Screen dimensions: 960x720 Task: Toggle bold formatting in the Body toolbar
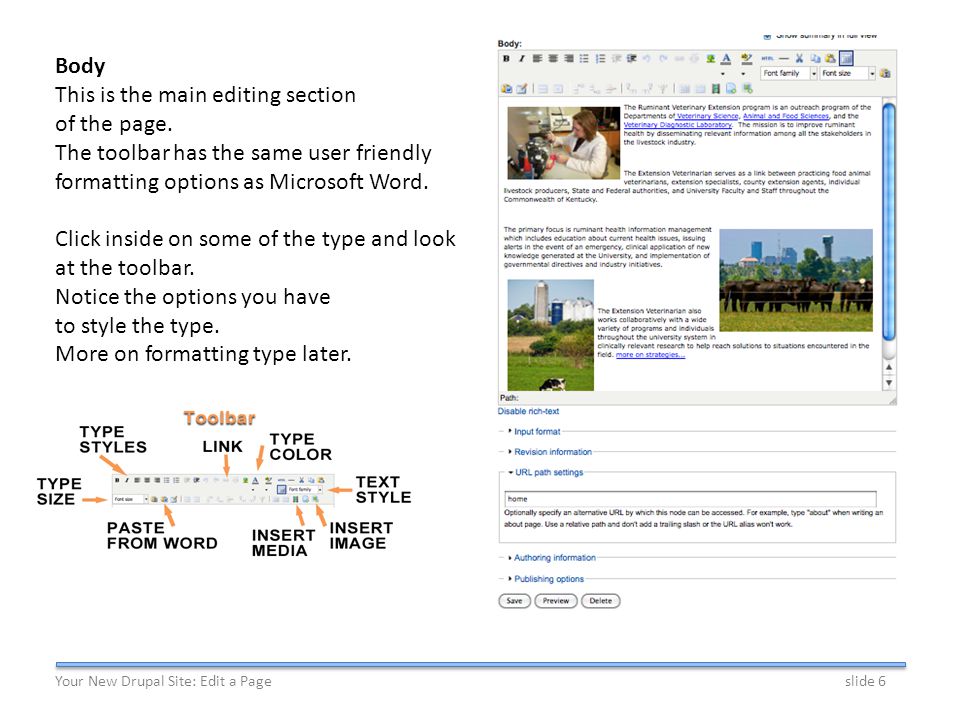point(506,59)
